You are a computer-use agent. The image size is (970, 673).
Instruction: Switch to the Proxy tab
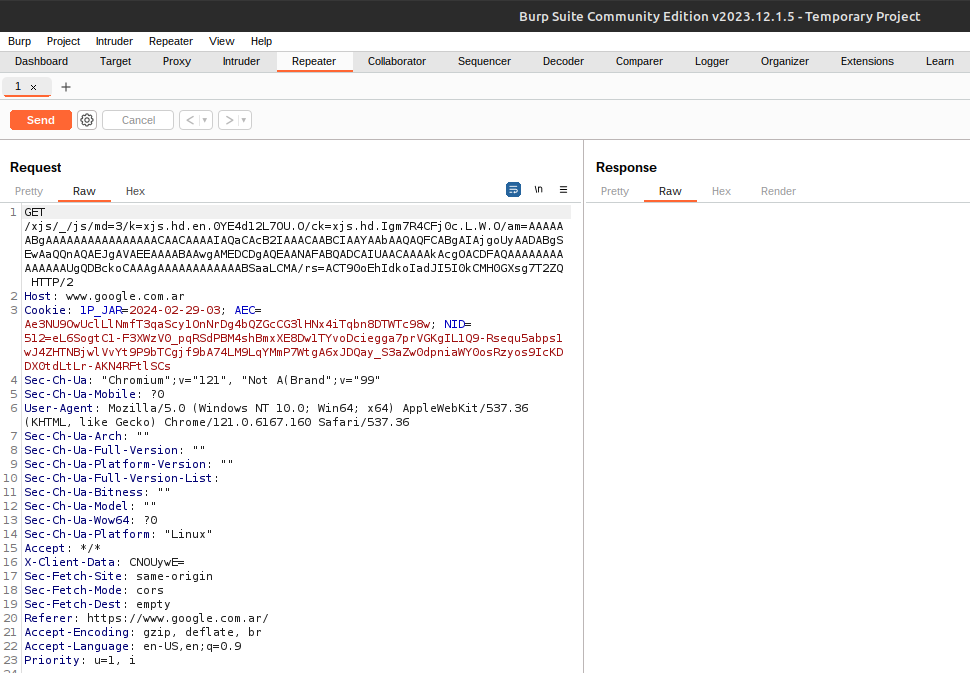(x=177, y=61)
